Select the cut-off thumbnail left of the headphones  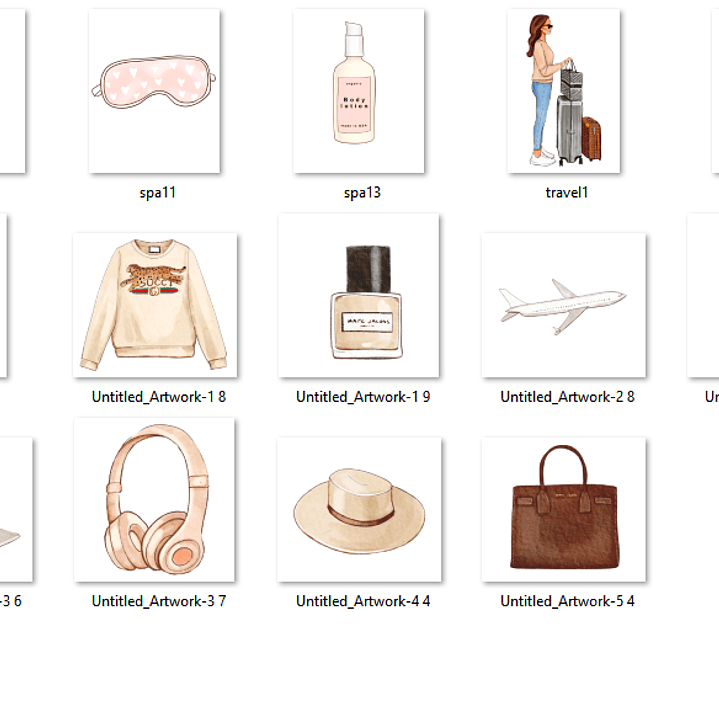point(15,509)
